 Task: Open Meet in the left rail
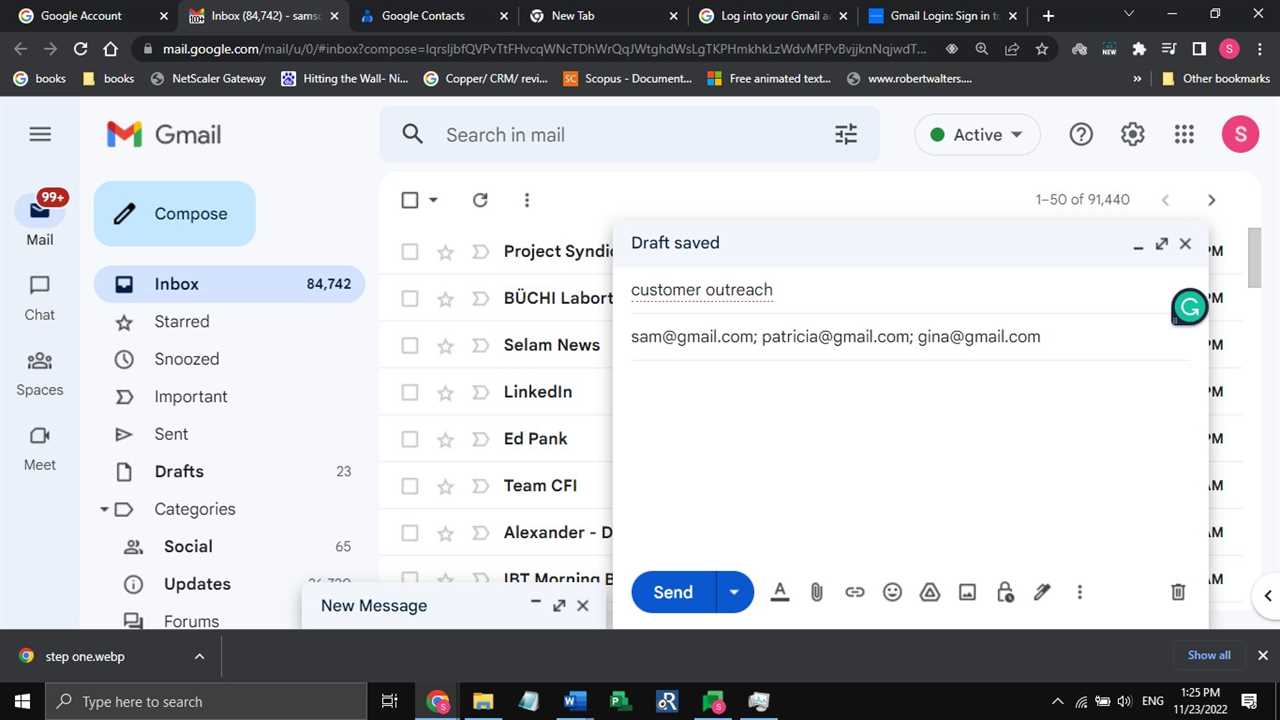click(40, 448)
